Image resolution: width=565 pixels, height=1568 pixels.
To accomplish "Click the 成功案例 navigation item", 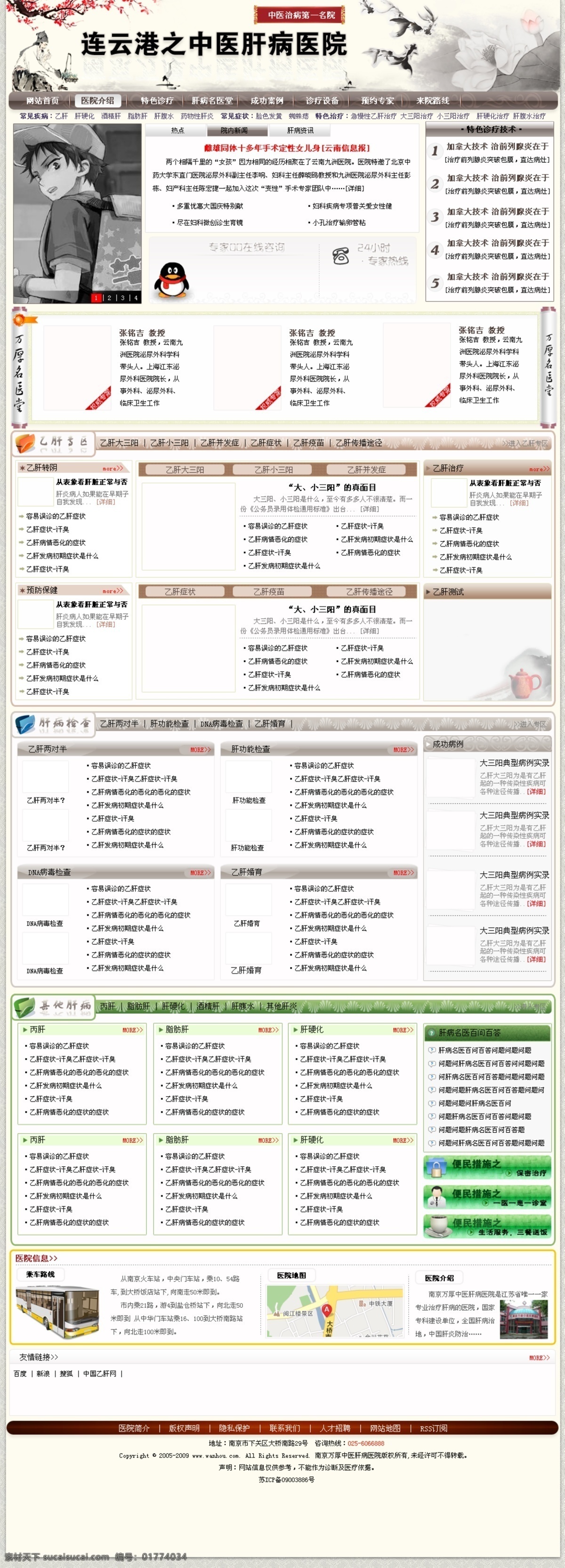I will (267, 101).
